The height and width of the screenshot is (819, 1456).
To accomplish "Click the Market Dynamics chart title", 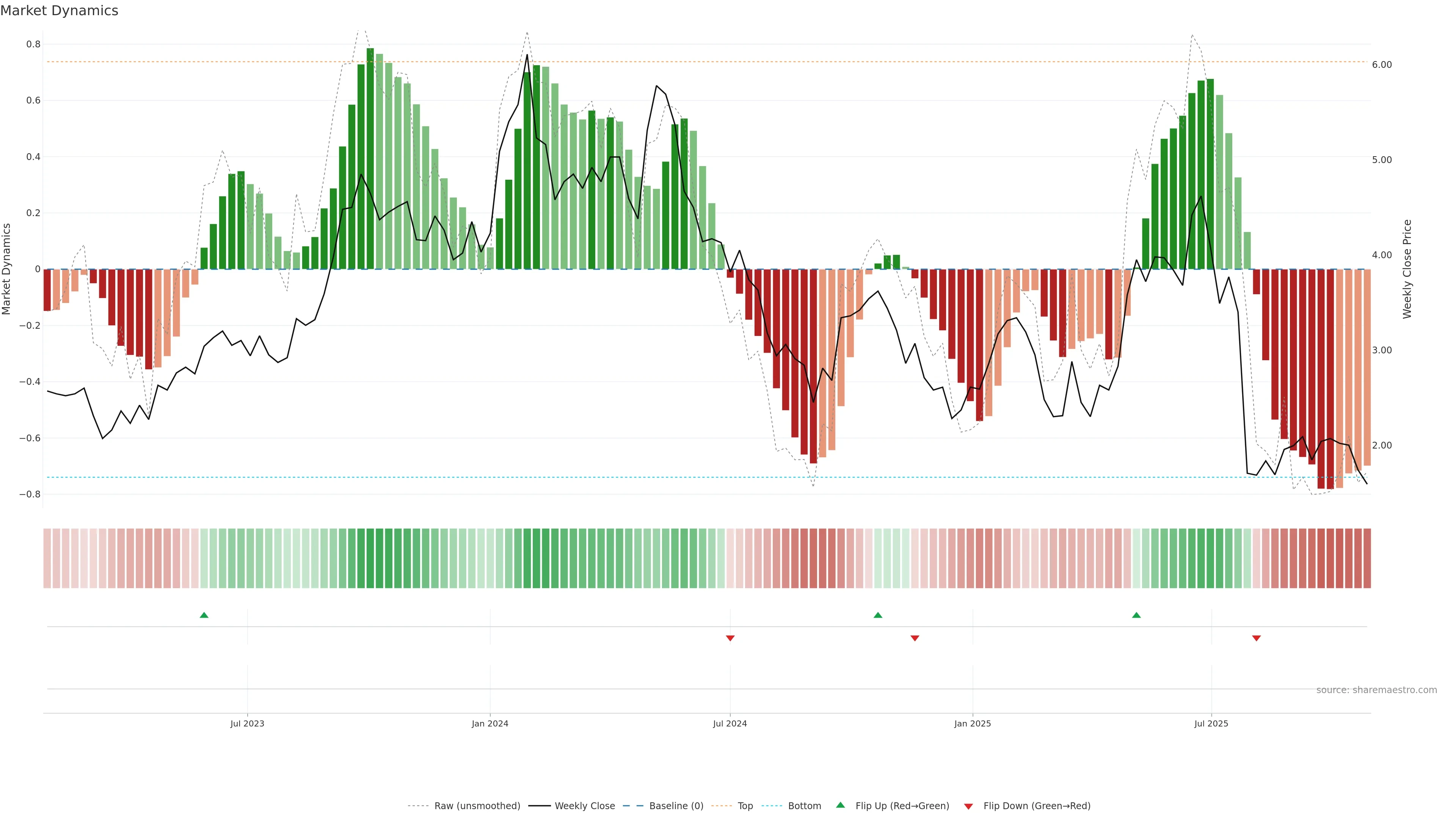I will 60,11.
